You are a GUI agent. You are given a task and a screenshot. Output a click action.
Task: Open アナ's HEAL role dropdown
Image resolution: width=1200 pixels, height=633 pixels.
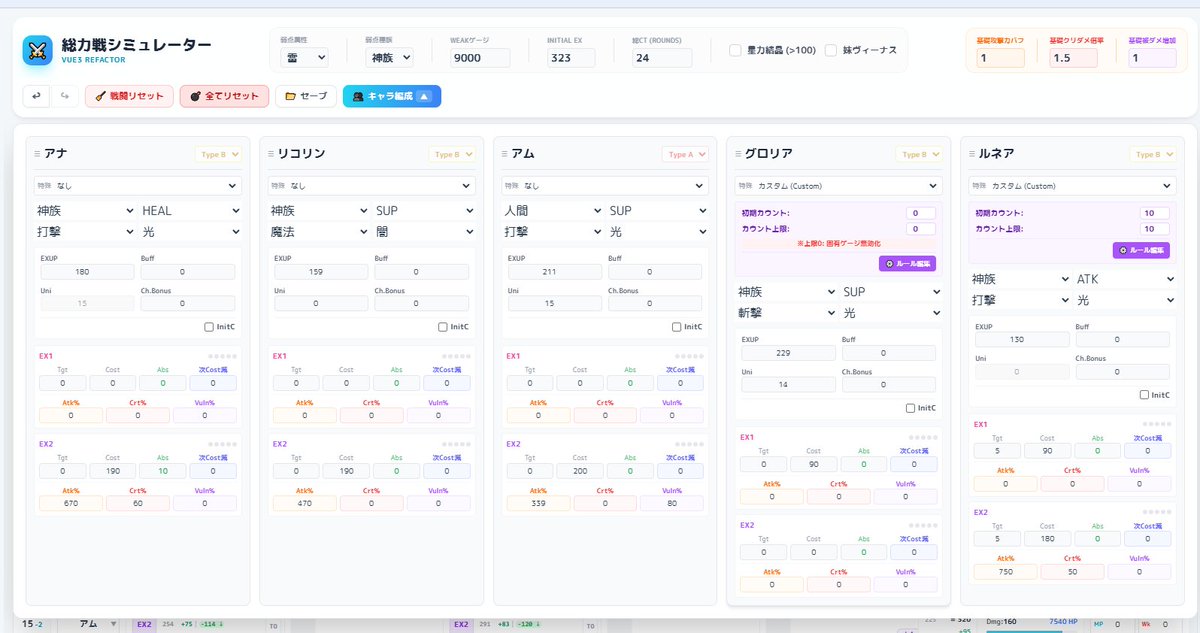[191, 211]
